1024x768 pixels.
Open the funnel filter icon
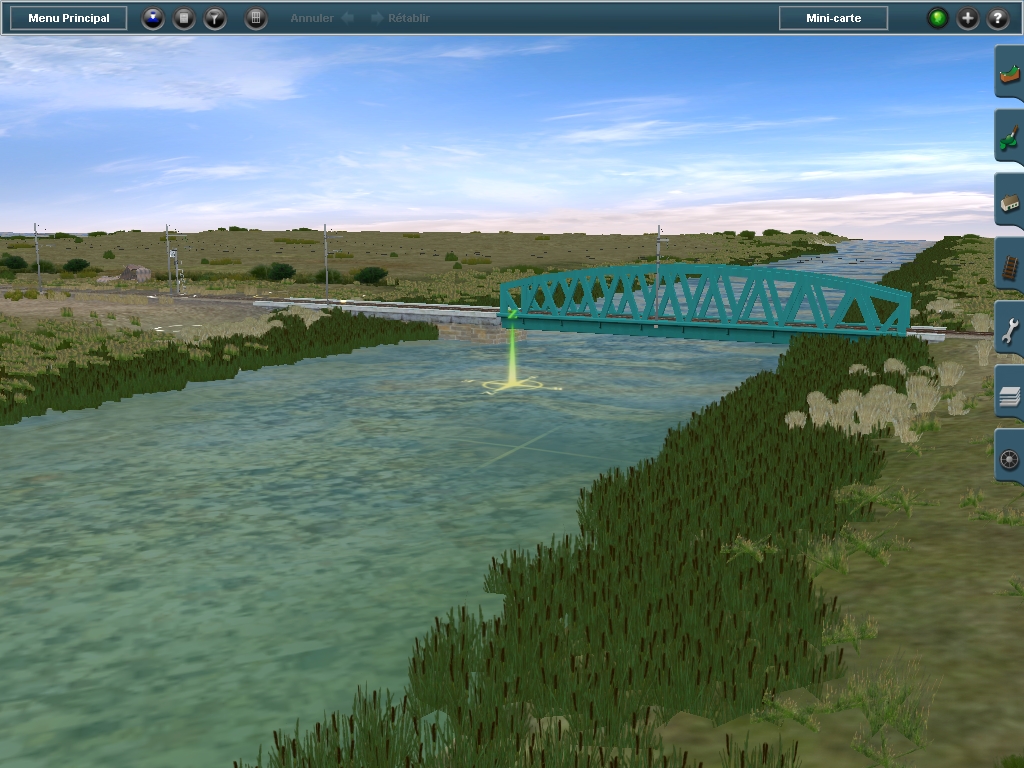[x=215, y=18]
